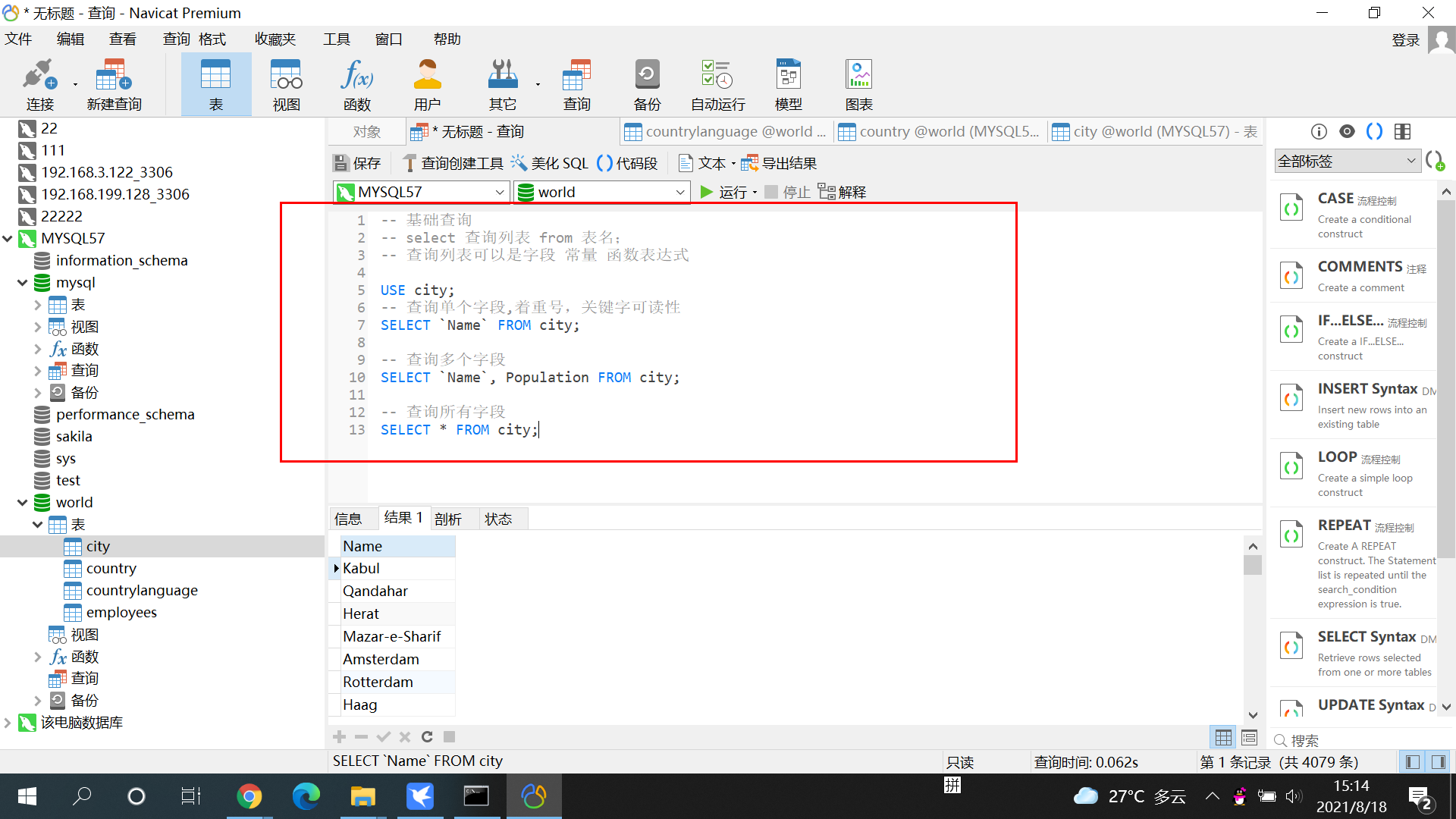Switch result pane to form view
Screen dimensions: 1456x819
(x=1249, y=737)
